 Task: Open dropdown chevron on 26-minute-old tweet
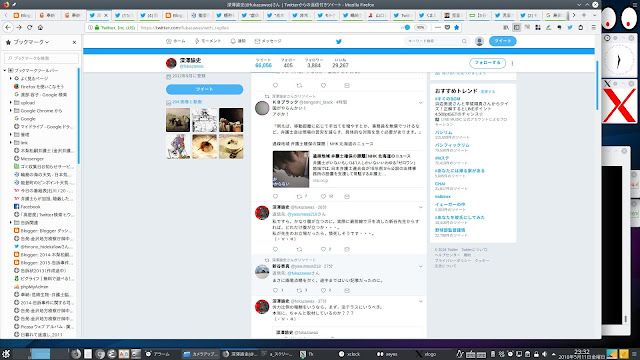point(420,208)
